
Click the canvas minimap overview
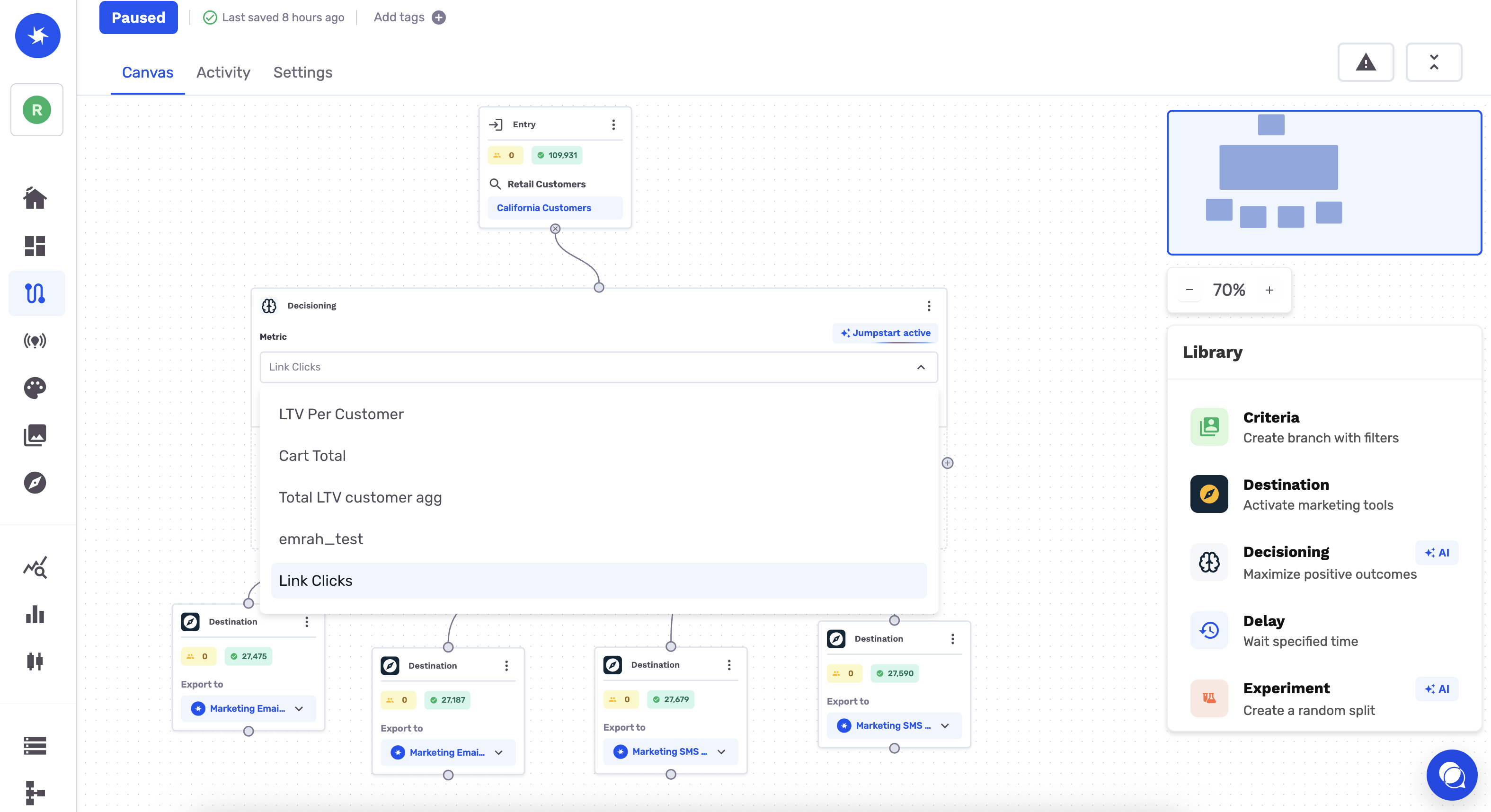click(1324, 182)
